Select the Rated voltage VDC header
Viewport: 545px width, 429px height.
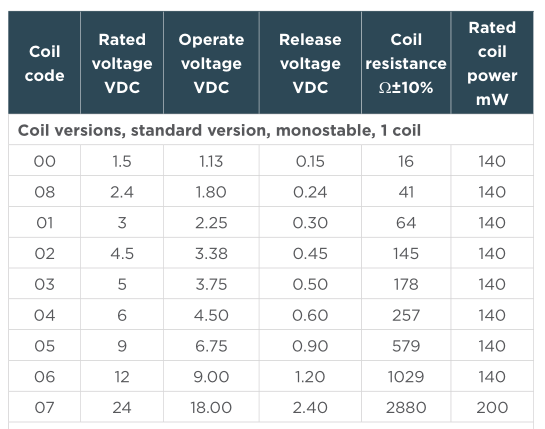click(122, 63)
